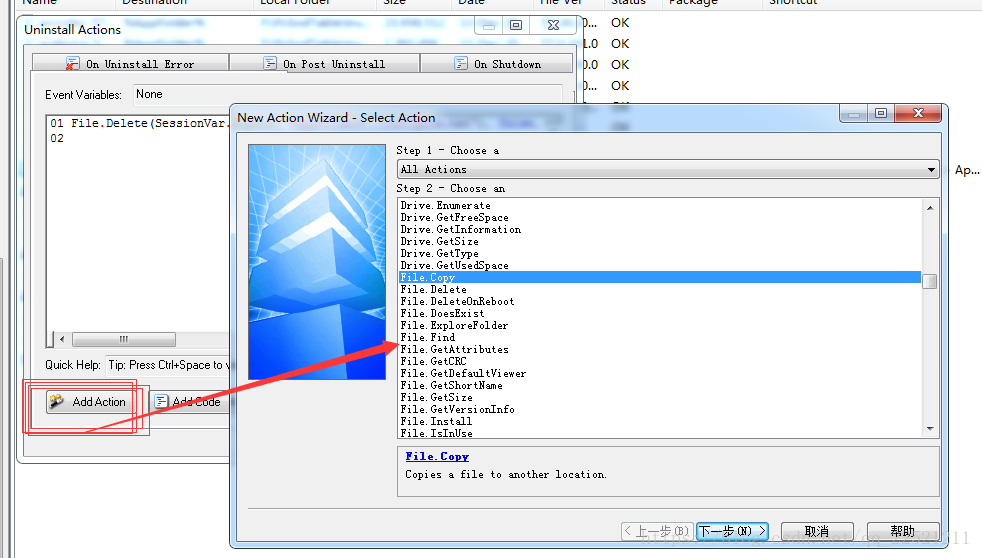Click the Add Action button
Viewport: 982px width, 558px height.
pyautogui.click(x=90, y=401)
